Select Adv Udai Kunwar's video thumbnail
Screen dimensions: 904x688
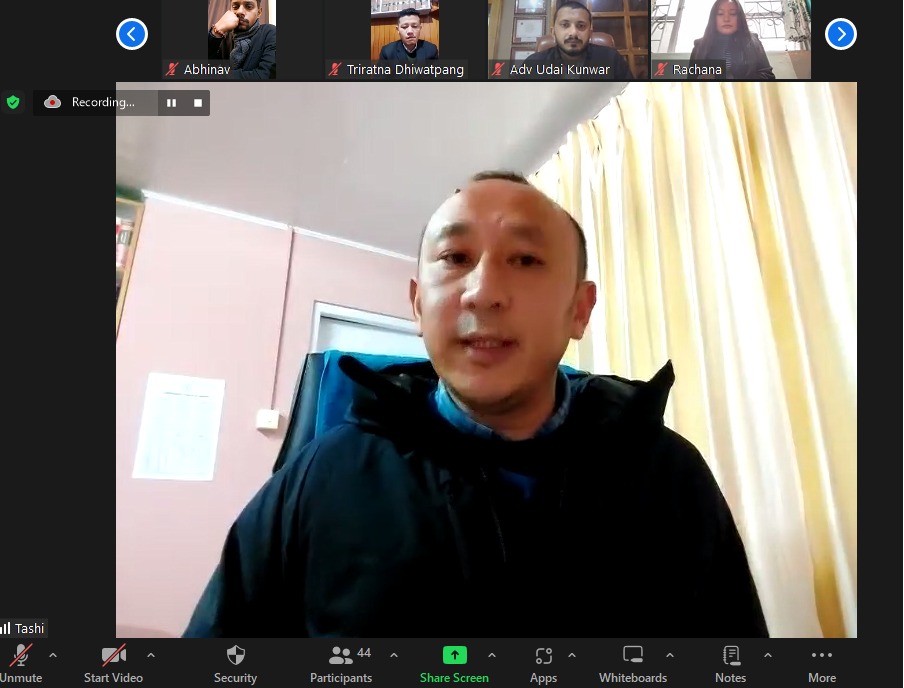point(569,39)
